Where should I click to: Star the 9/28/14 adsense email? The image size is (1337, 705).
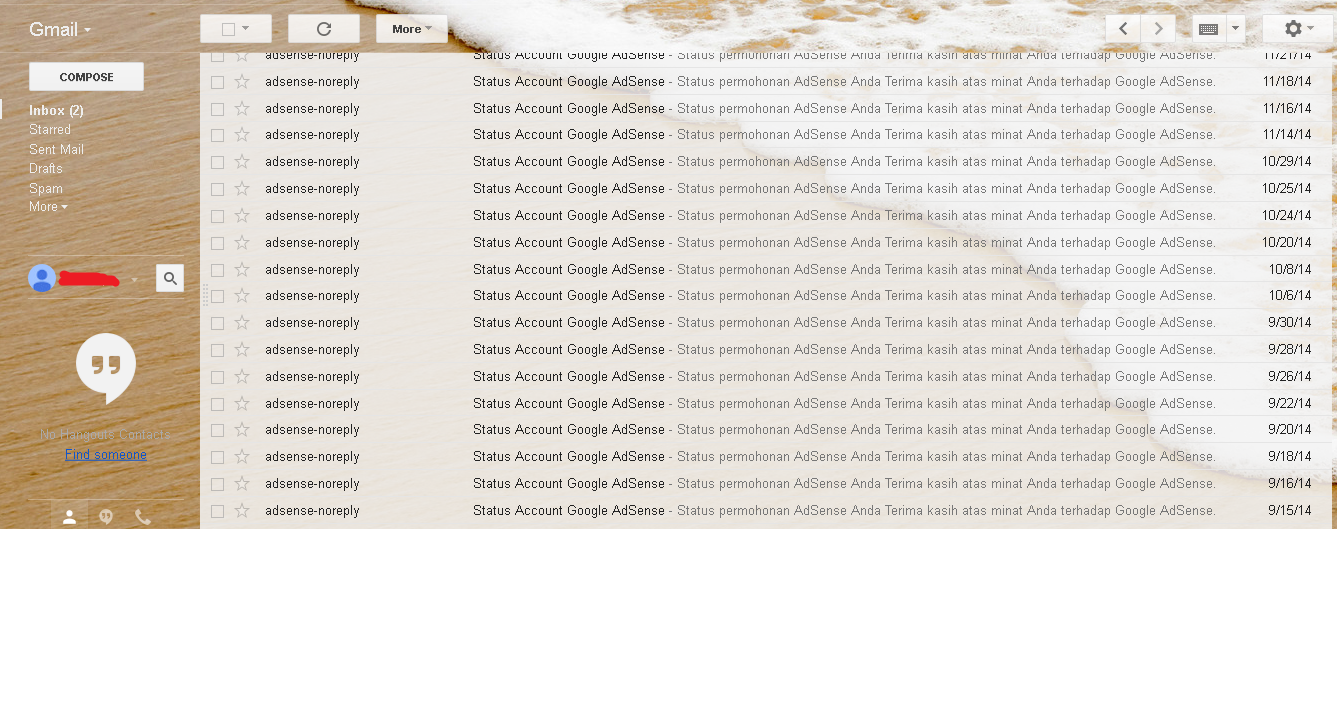[241, 350]
